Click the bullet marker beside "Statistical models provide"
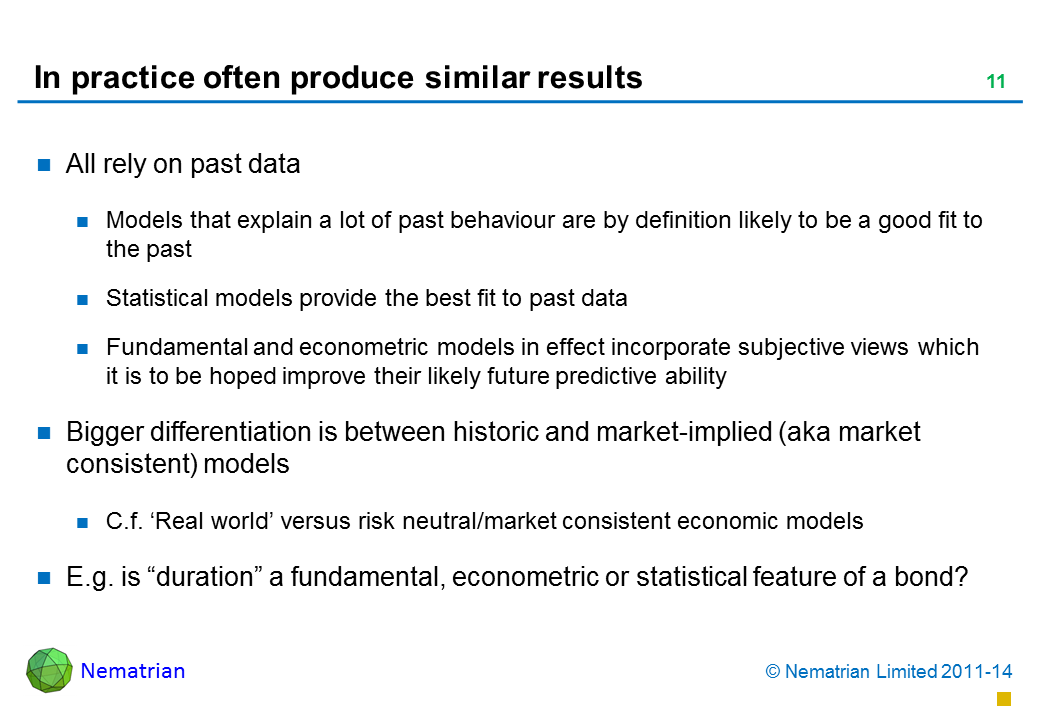Screen dimensions: 1040x720 (85, 299)
